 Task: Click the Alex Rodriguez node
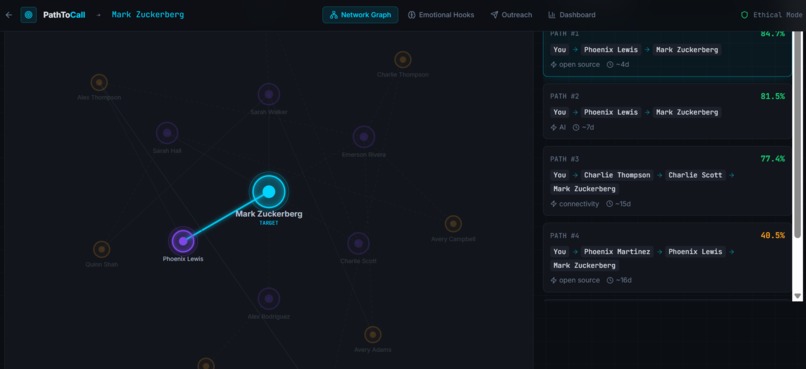point(268,299)
